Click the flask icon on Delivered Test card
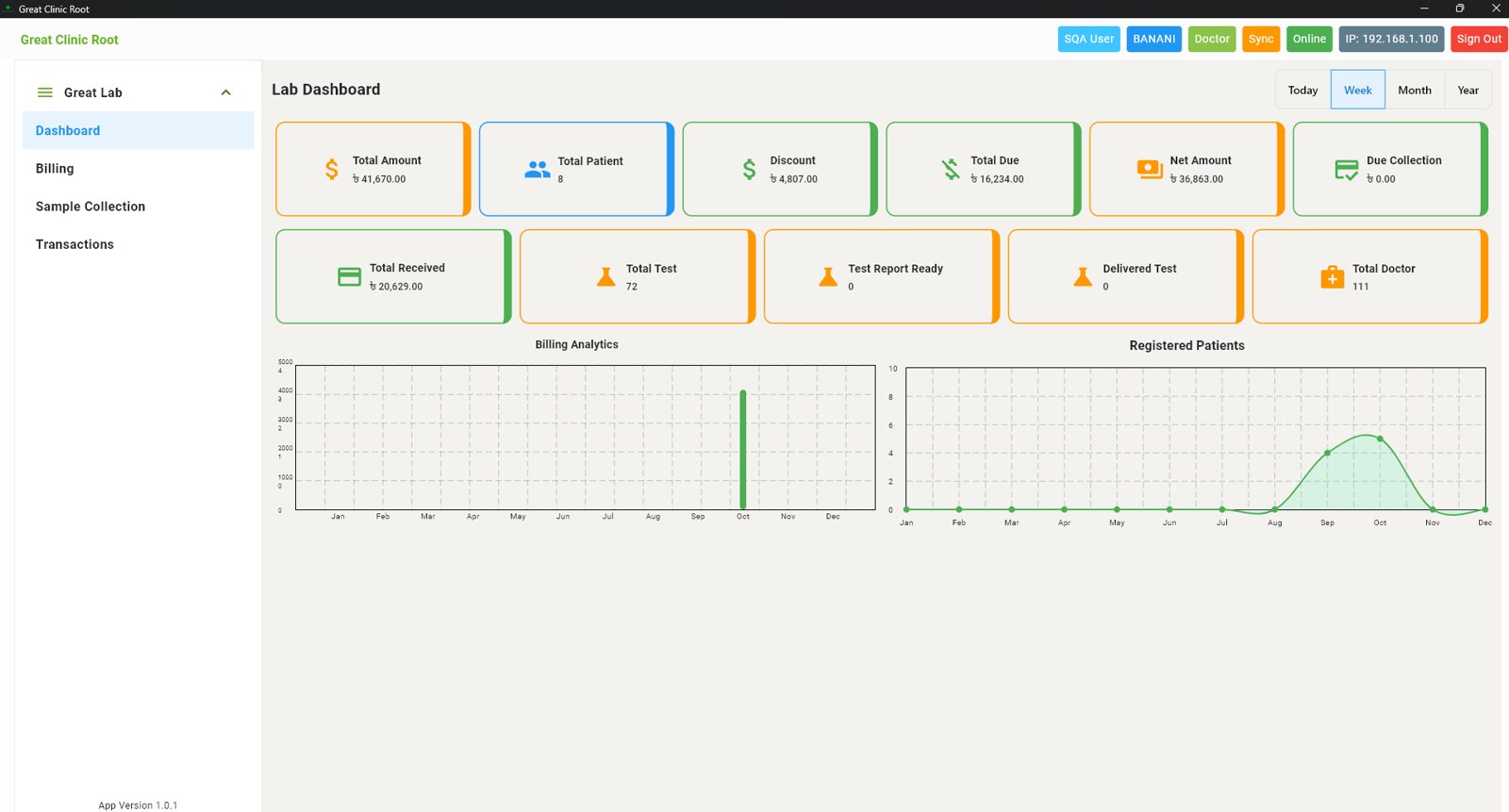The width and height of the screenshot is (1509, 812). pos(1083,277)
